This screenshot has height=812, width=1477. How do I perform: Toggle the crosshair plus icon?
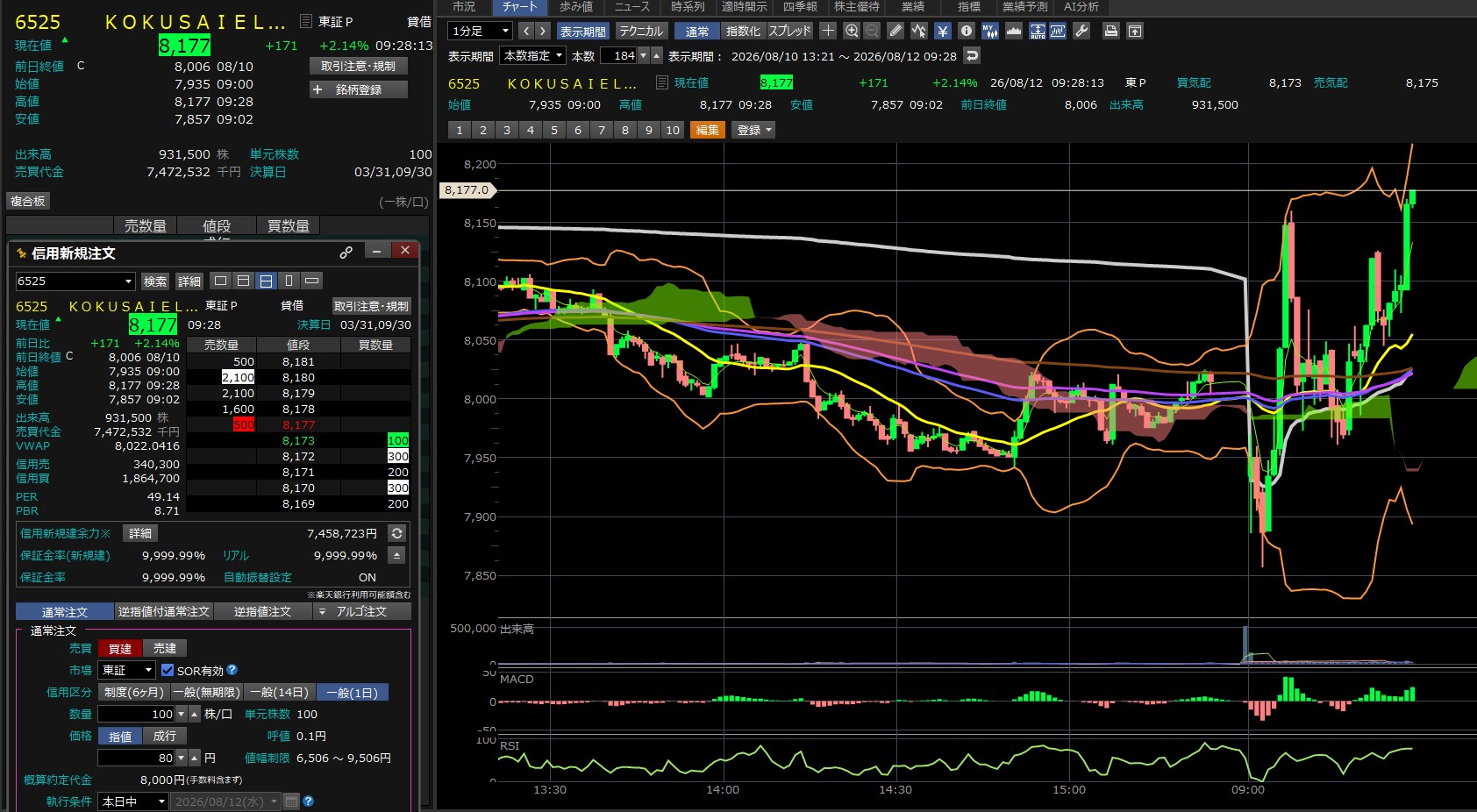click(828, 31)
